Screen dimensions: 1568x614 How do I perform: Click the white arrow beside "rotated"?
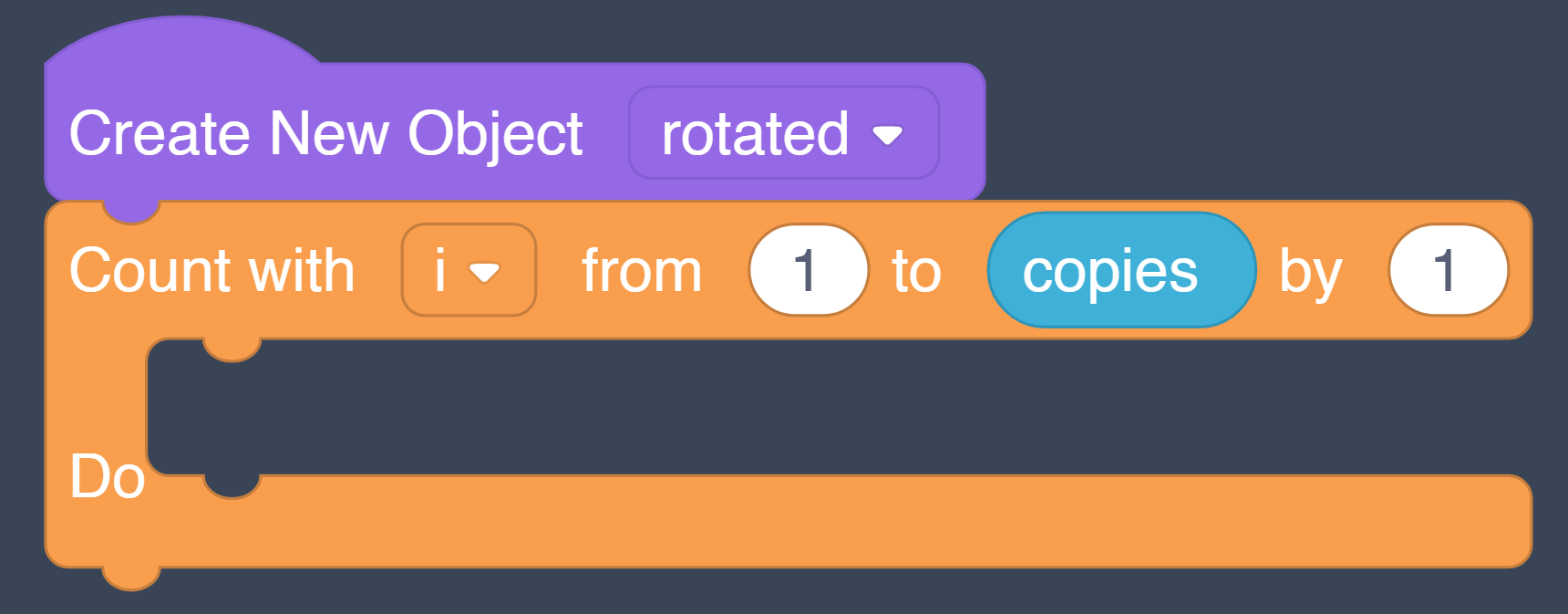pos(887,135)
